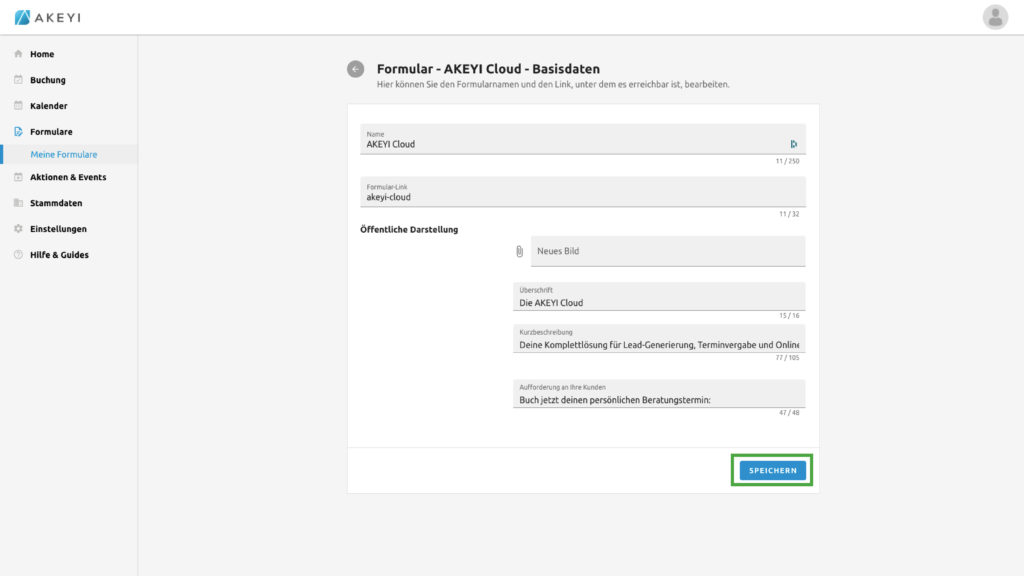Click the paperclip attachment icon
This screenshot has height=576, width=1024.
click(519, 251)
